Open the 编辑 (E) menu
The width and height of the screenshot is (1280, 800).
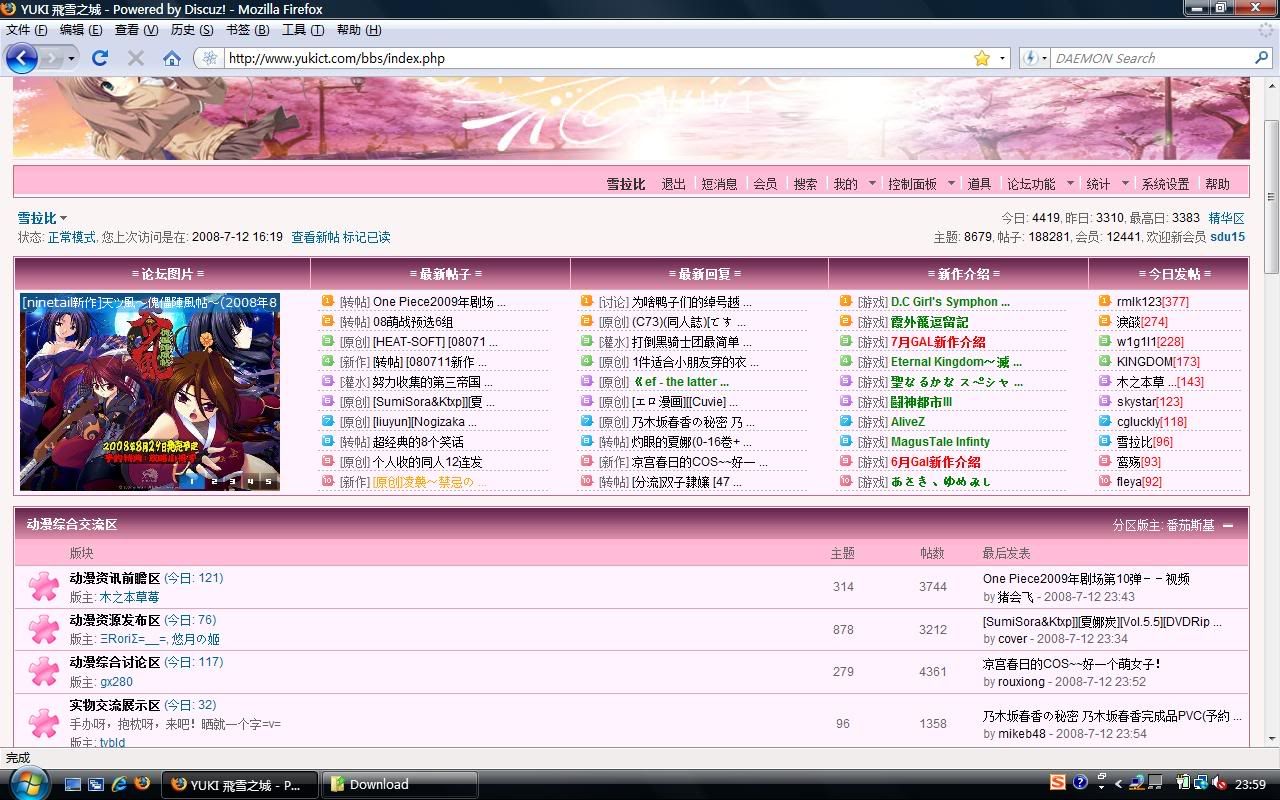pos(81,30)
